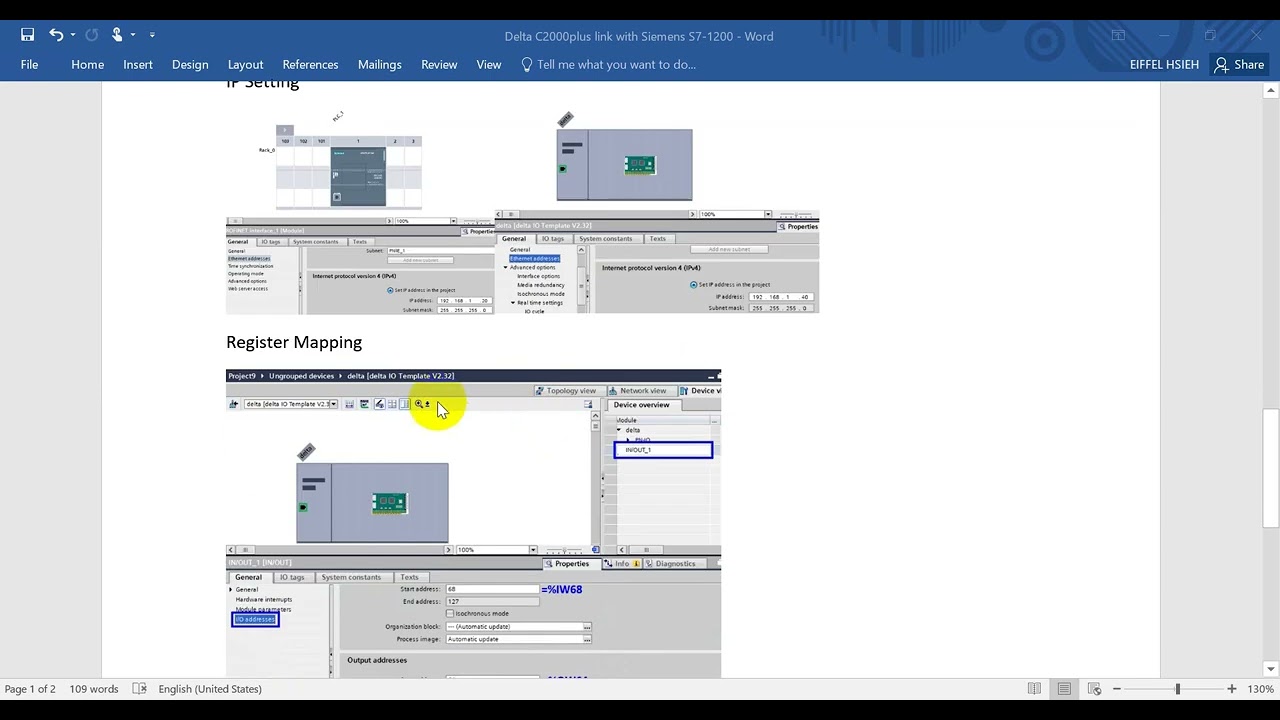Screen dimensions: 1280x720
Task: Open the EIFFEL HSIEH account name
Action: pos(1164,64)
